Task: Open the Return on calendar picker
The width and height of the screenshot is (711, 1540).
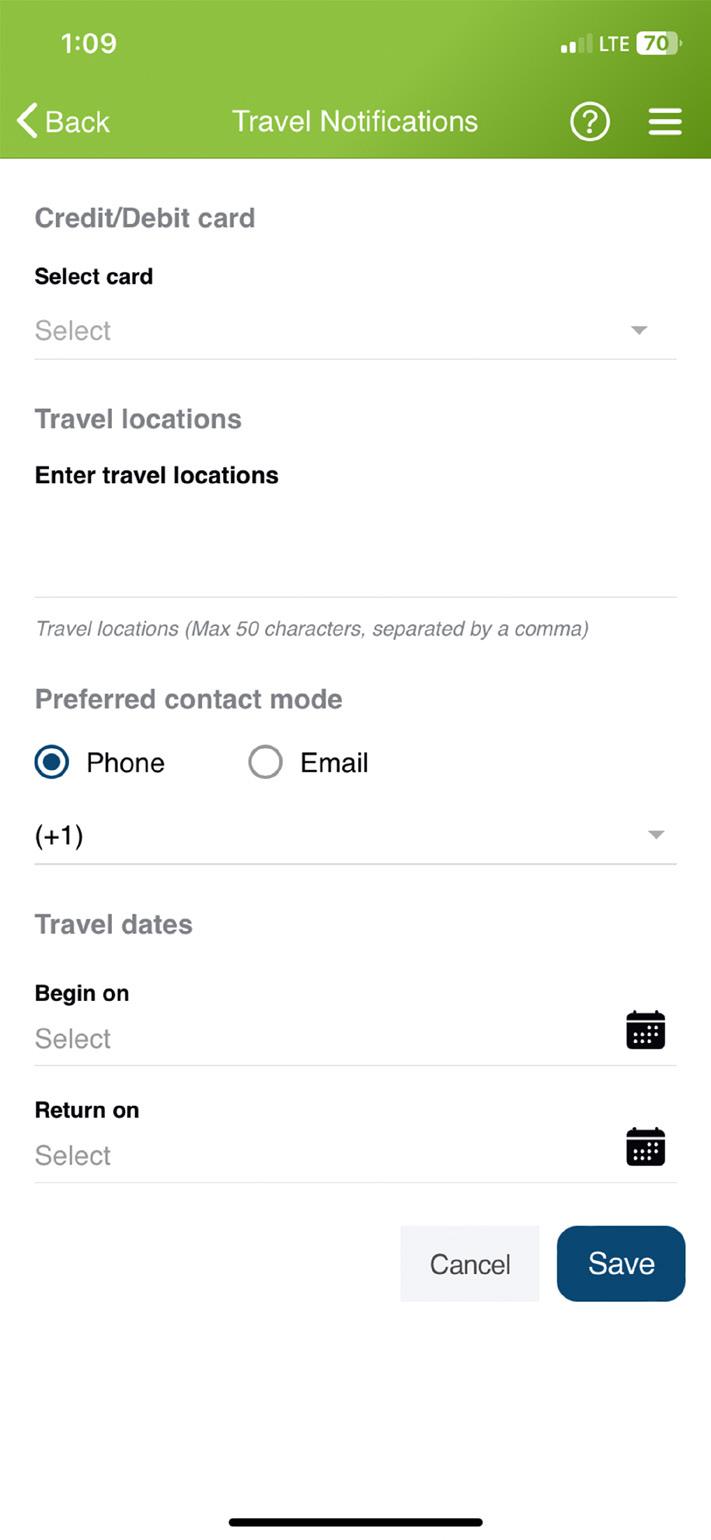Action: click(645, 1147)
